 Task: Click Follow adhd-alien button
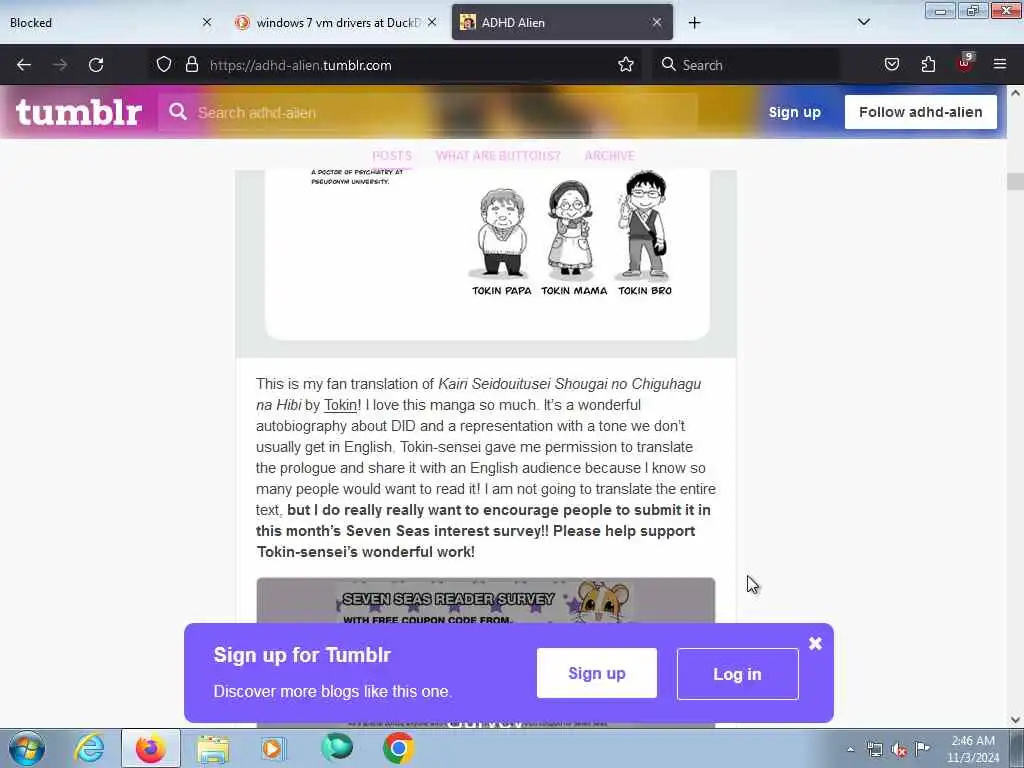coord(920,112)
